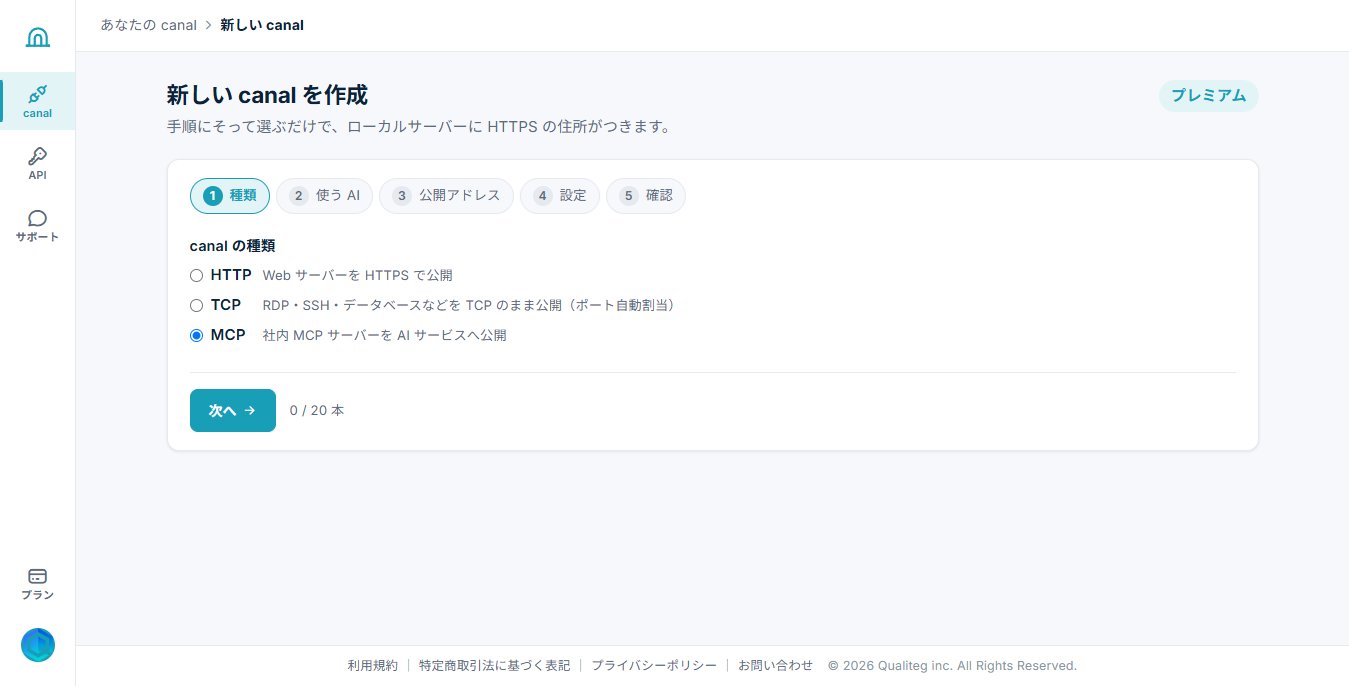
Task: Click the プレミアム badge
Action: [1208, 96]
